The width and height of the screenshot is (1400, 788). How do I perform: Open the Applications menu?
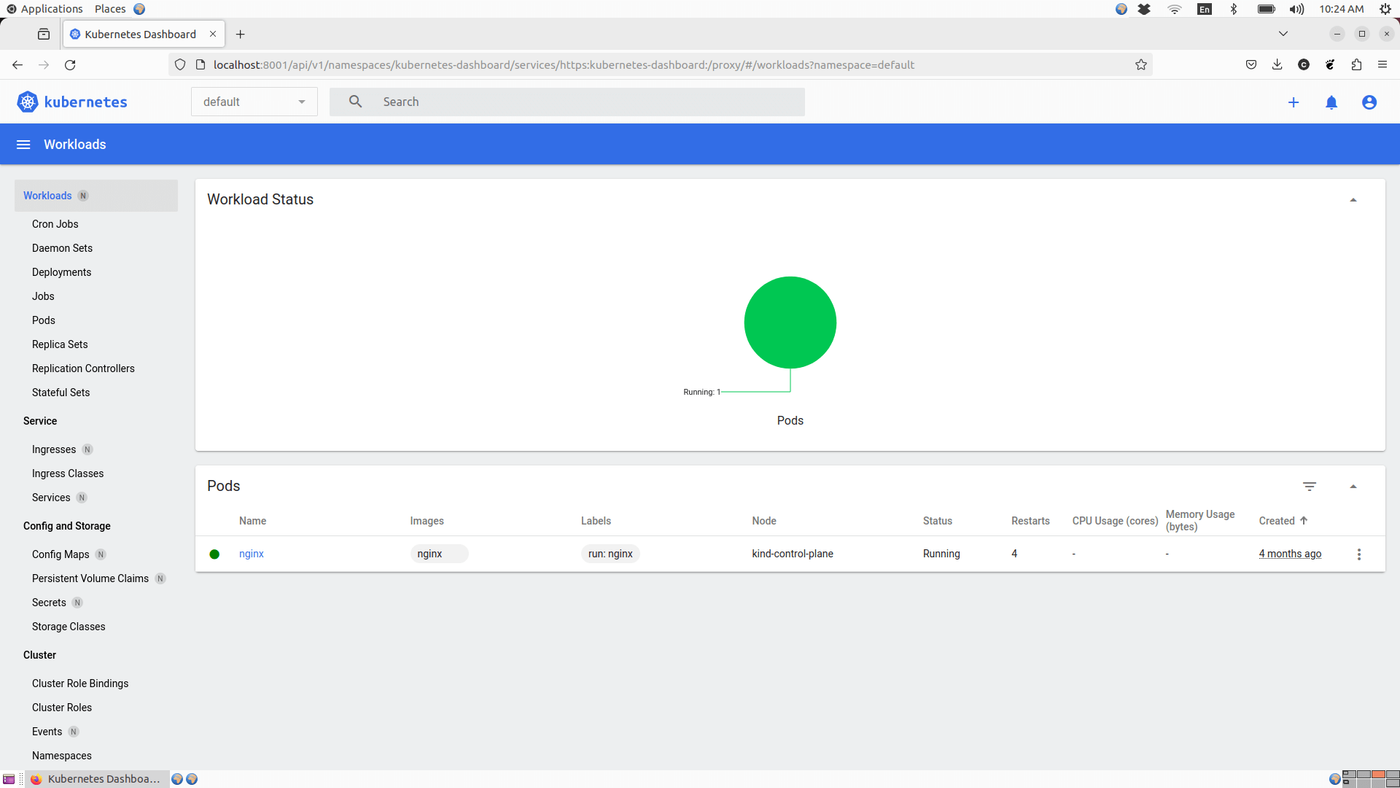click(44, 9)
